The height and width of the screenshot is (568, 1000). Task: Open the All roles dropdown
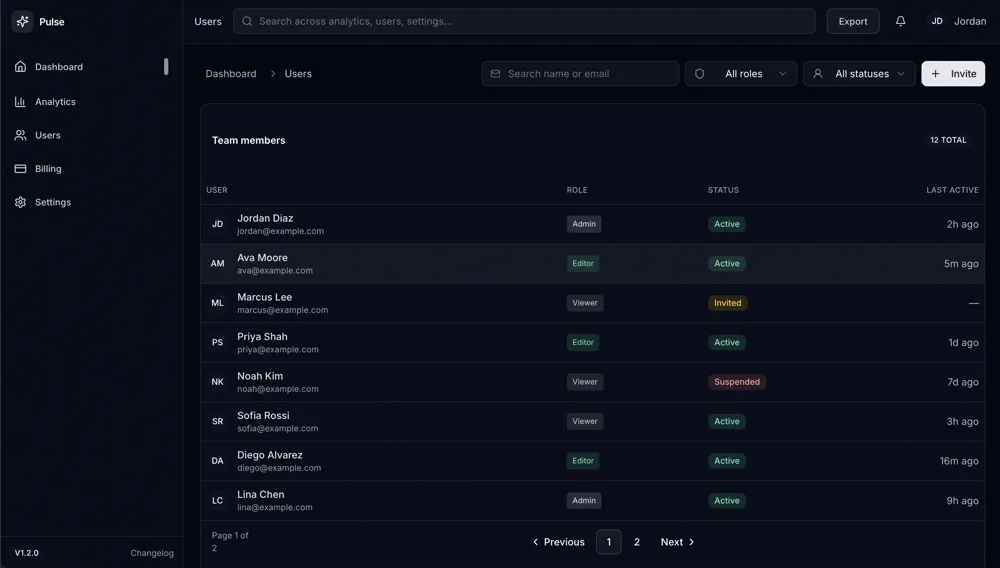tap(741, 74)
